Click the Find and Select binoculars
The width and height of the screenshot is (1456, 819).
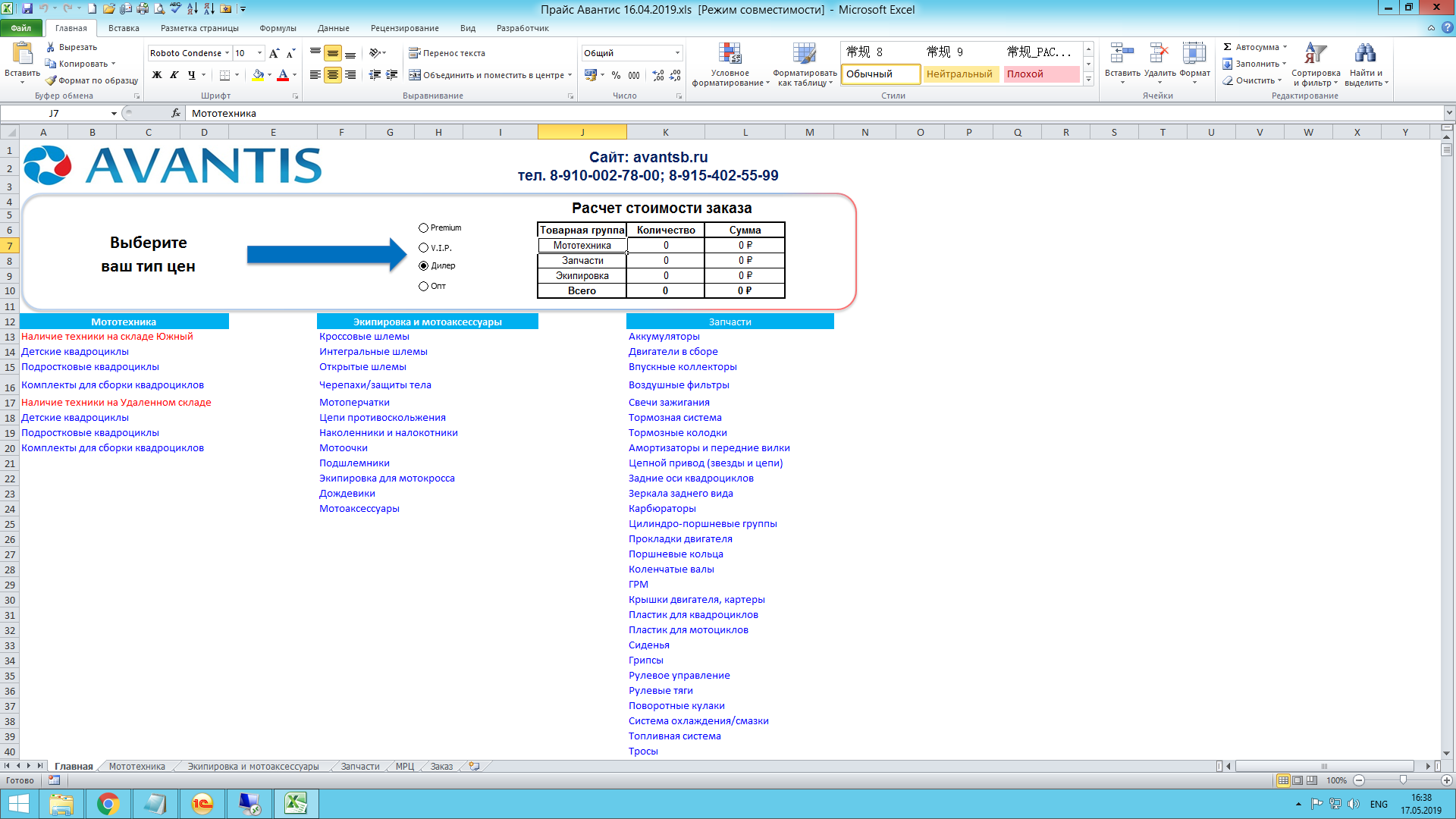(1365, 55)
